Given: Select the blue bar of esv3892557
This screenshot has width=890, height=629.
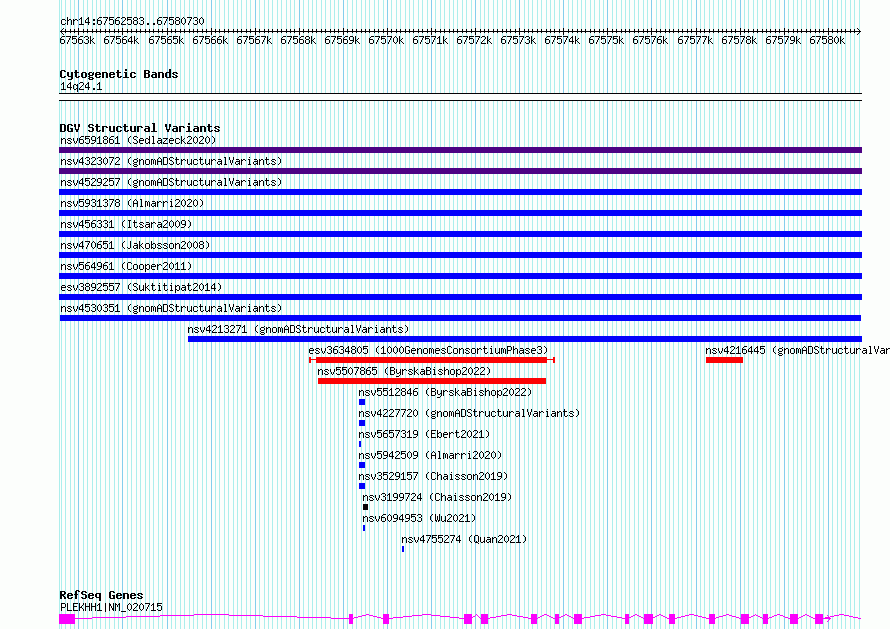Looking at the screenshot, I should (460, 297).
